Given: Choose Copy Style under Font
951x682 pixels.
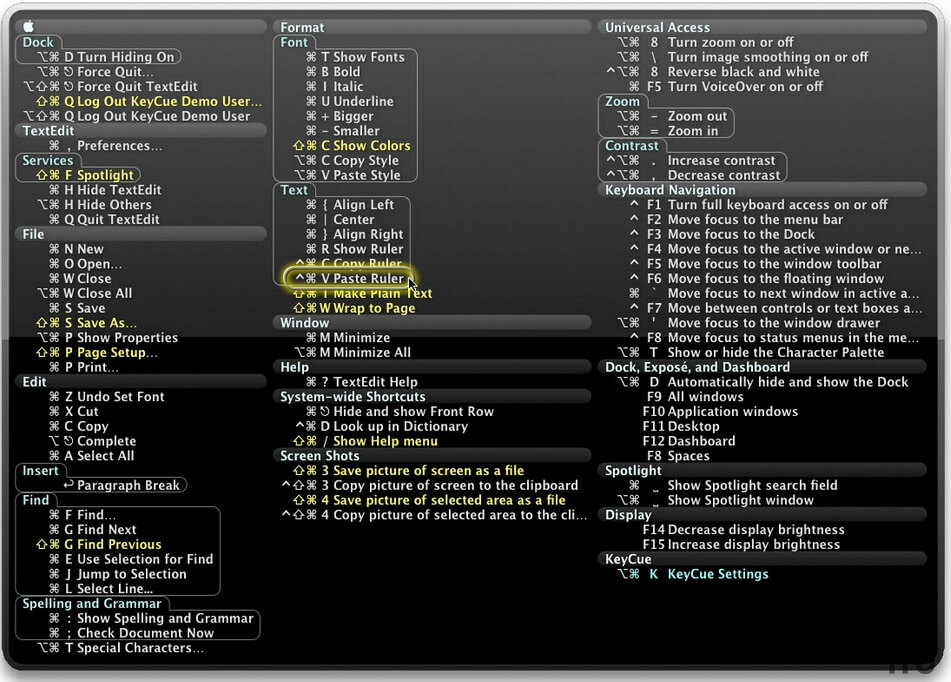Looking at the screenshot, I should 346,161.
